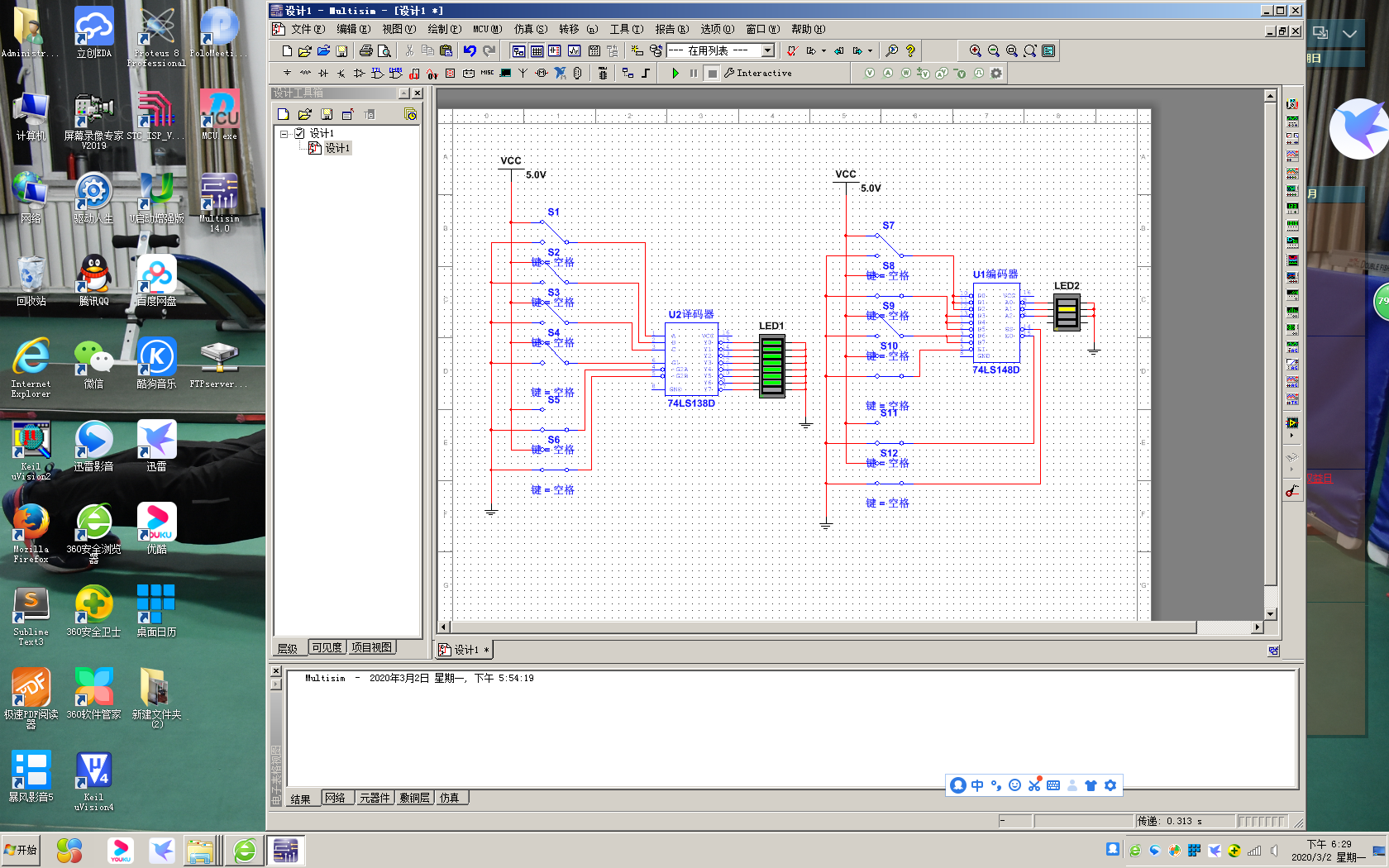Open the Place Source component icon

pyautogui.click(x=288, y=73)
